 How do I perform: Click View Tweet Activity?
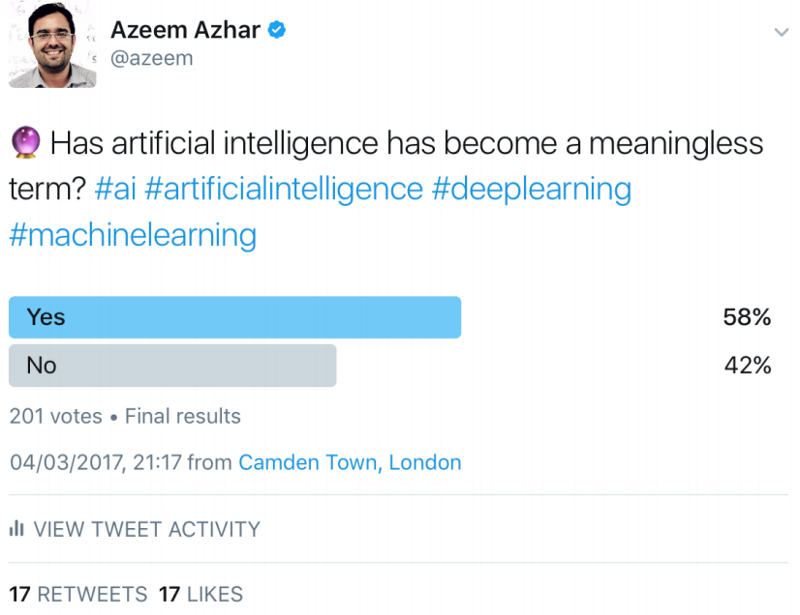pyautogui.click(x=146, y=529)
